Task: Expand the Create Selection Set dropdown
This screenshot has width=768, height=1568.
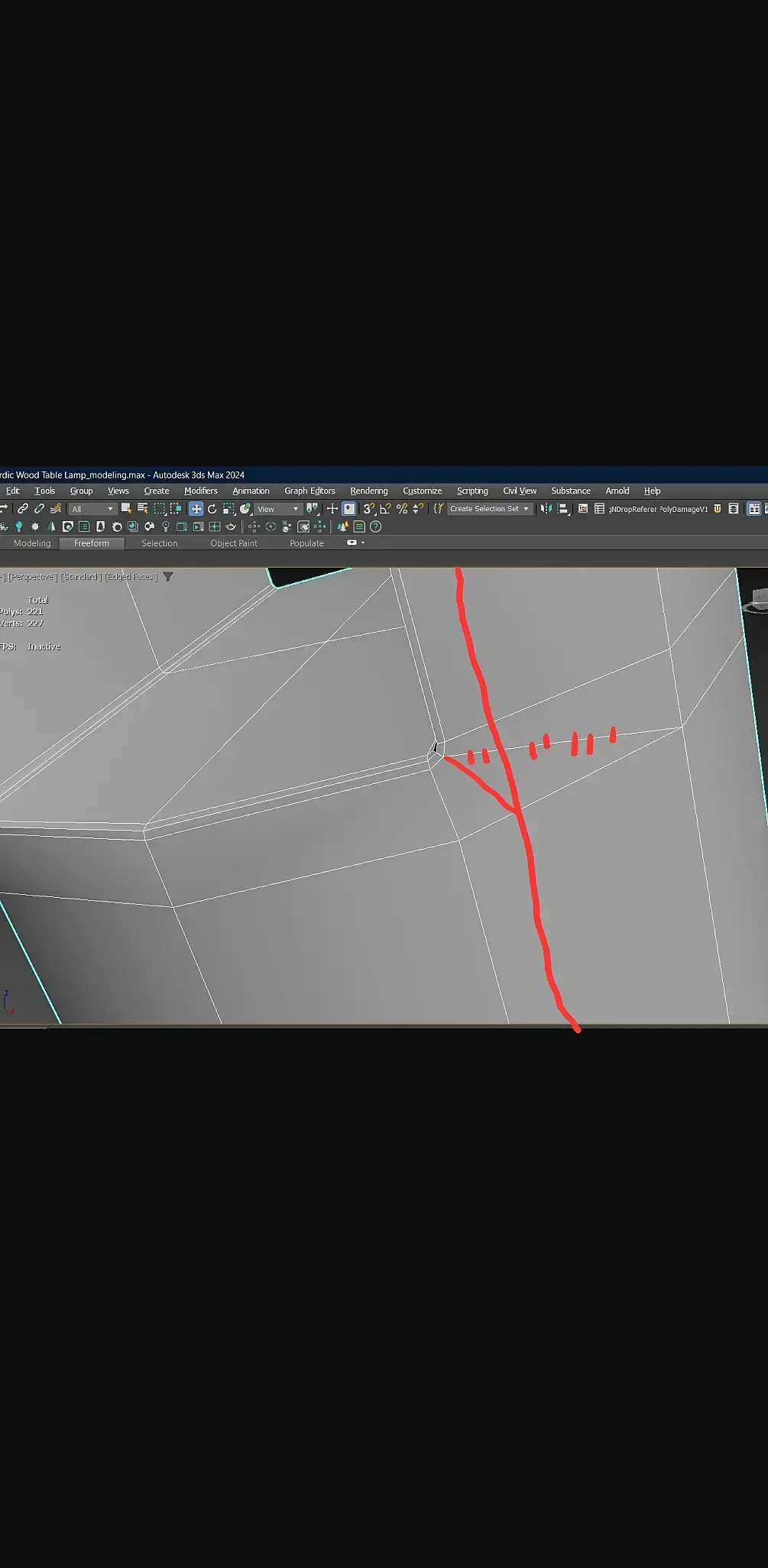Action: click(489, 509)
